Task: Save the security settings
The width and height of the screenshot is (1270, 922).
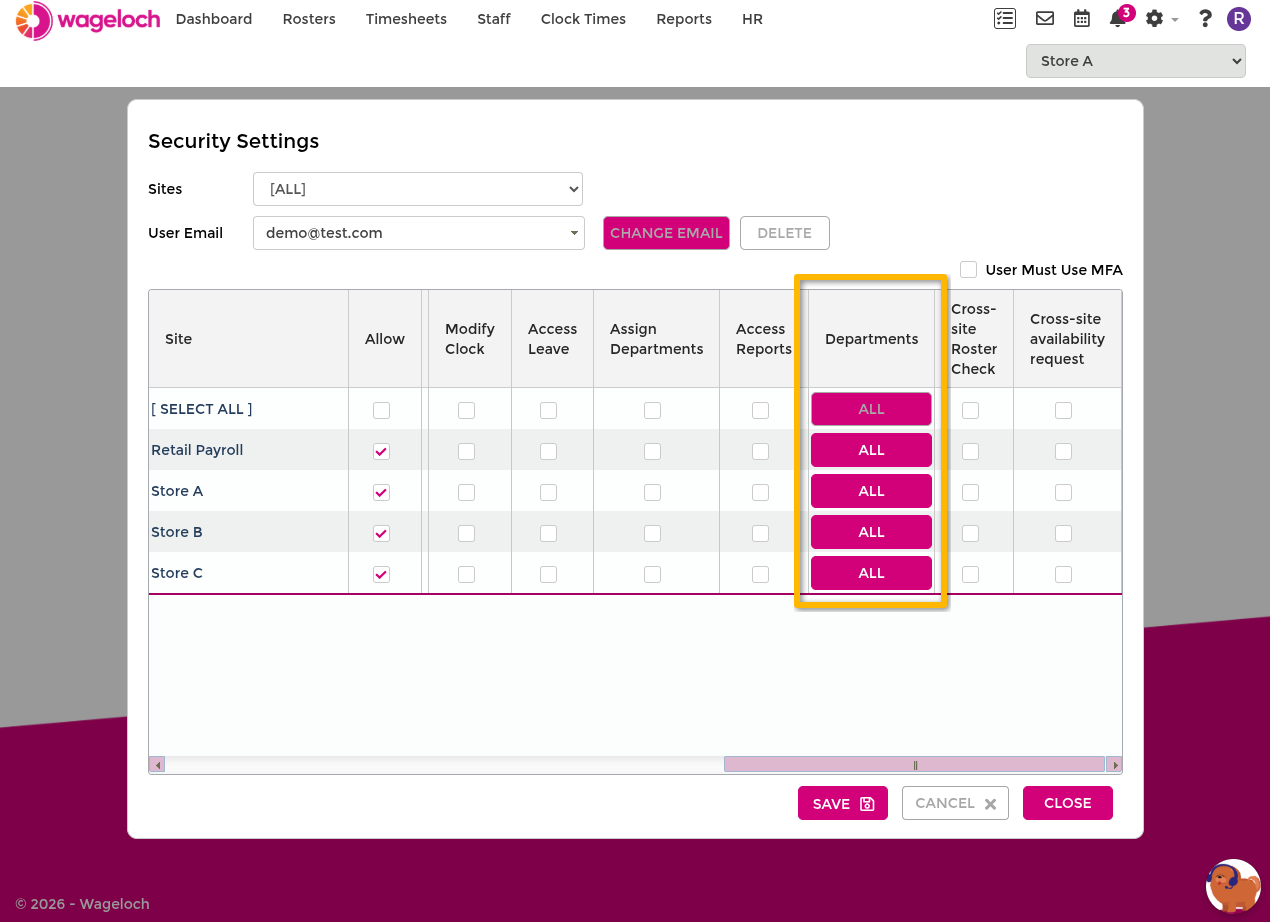Action: [843, 803]
